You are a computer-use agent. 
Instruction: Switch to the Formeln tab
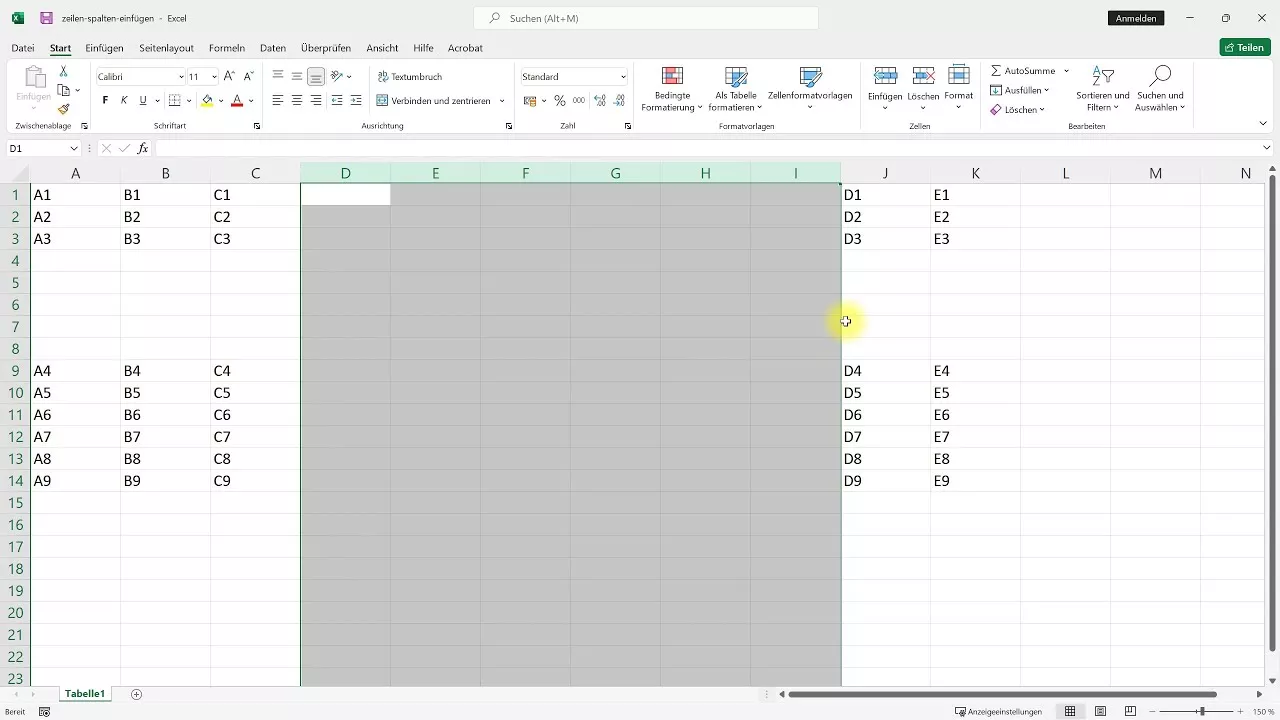tap(227, 47)
